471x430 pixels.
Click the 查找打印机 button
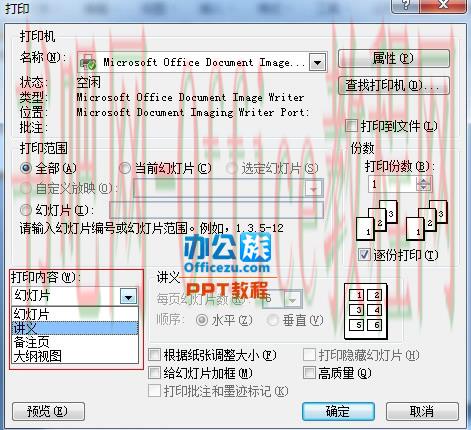(x=394, y=86)
